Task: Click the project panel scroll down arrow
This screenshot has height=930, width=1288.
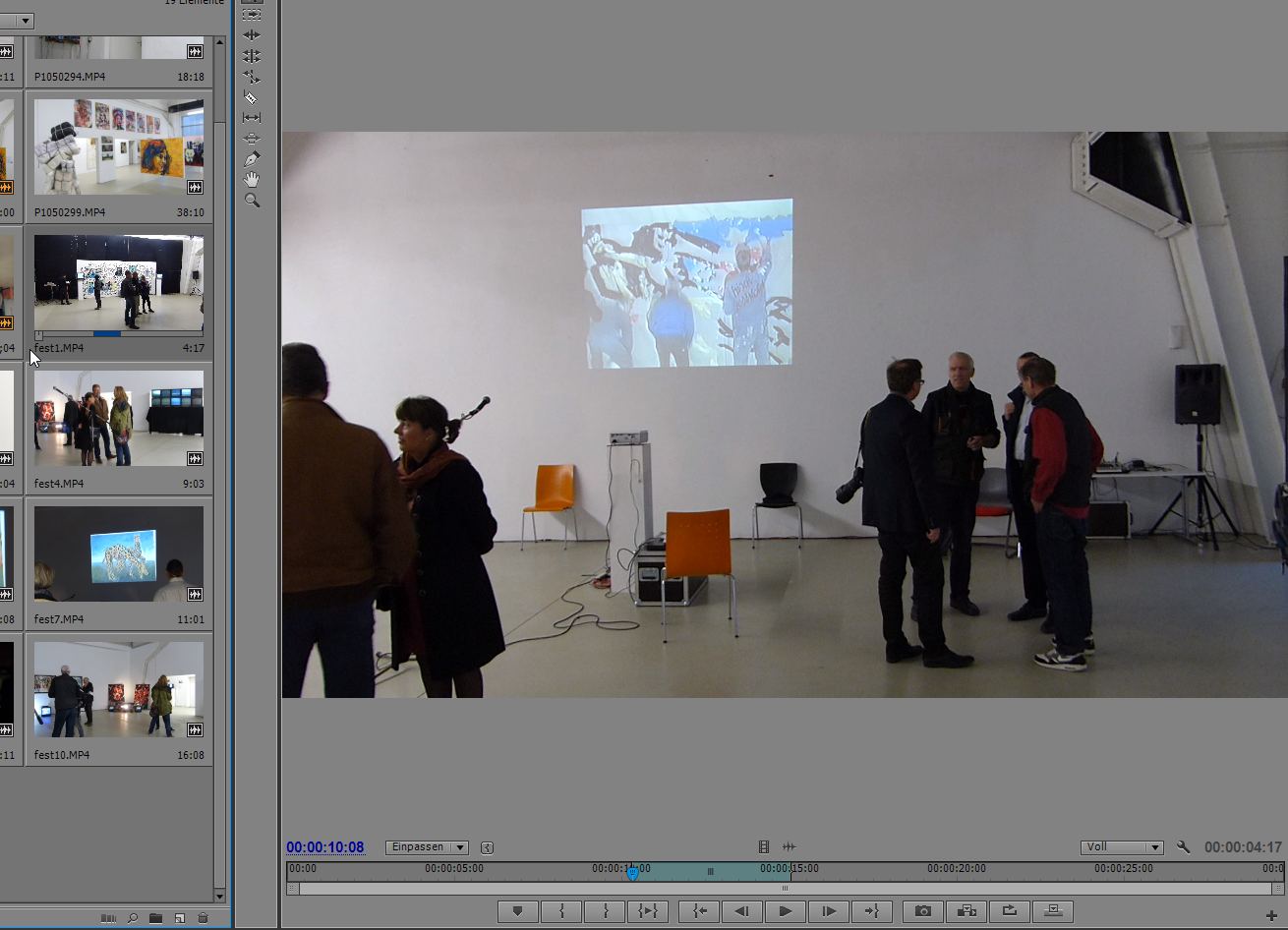Action: [x=219, y=896]
